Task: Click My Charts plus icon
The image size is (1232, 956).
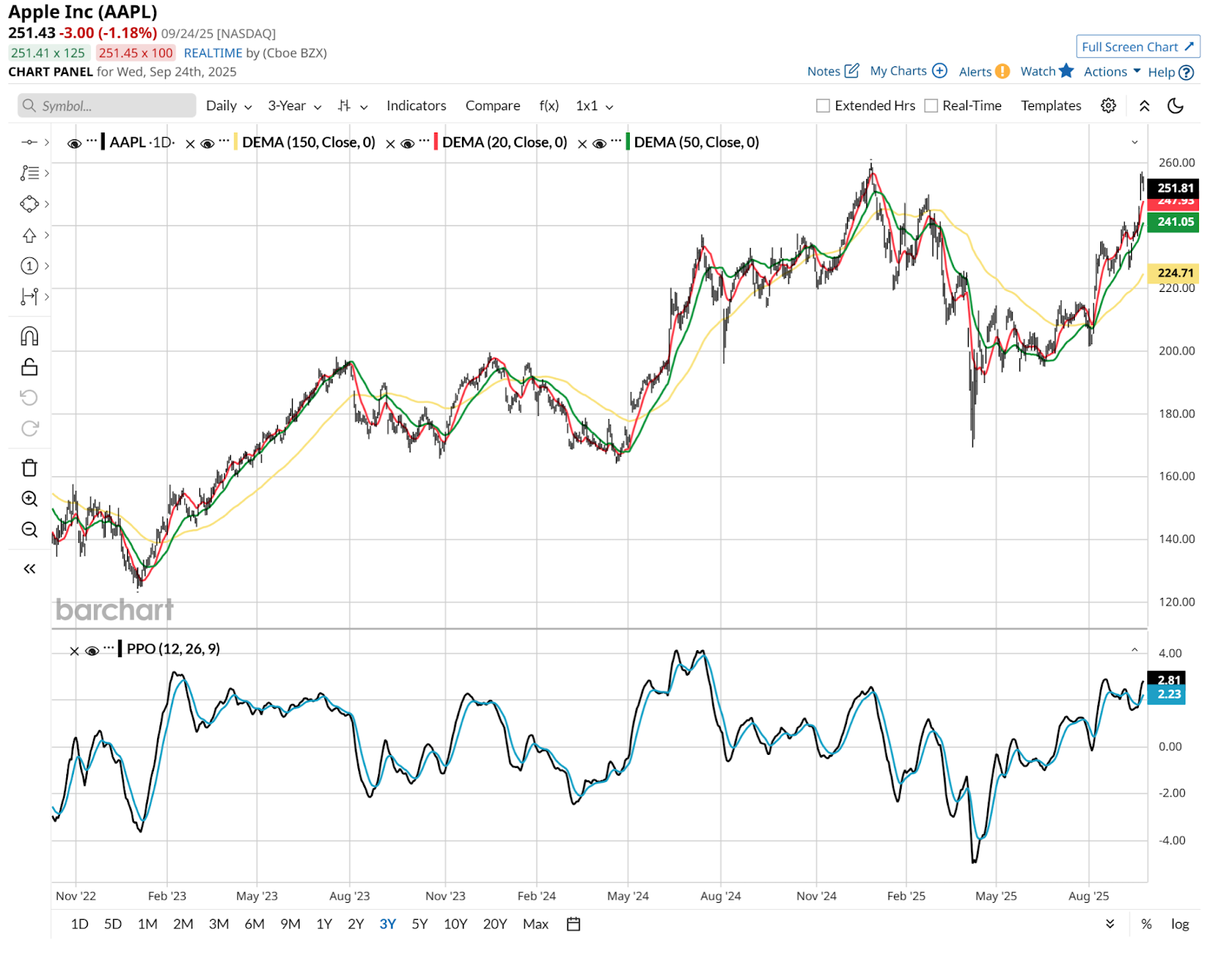Action: coord(939,71)
